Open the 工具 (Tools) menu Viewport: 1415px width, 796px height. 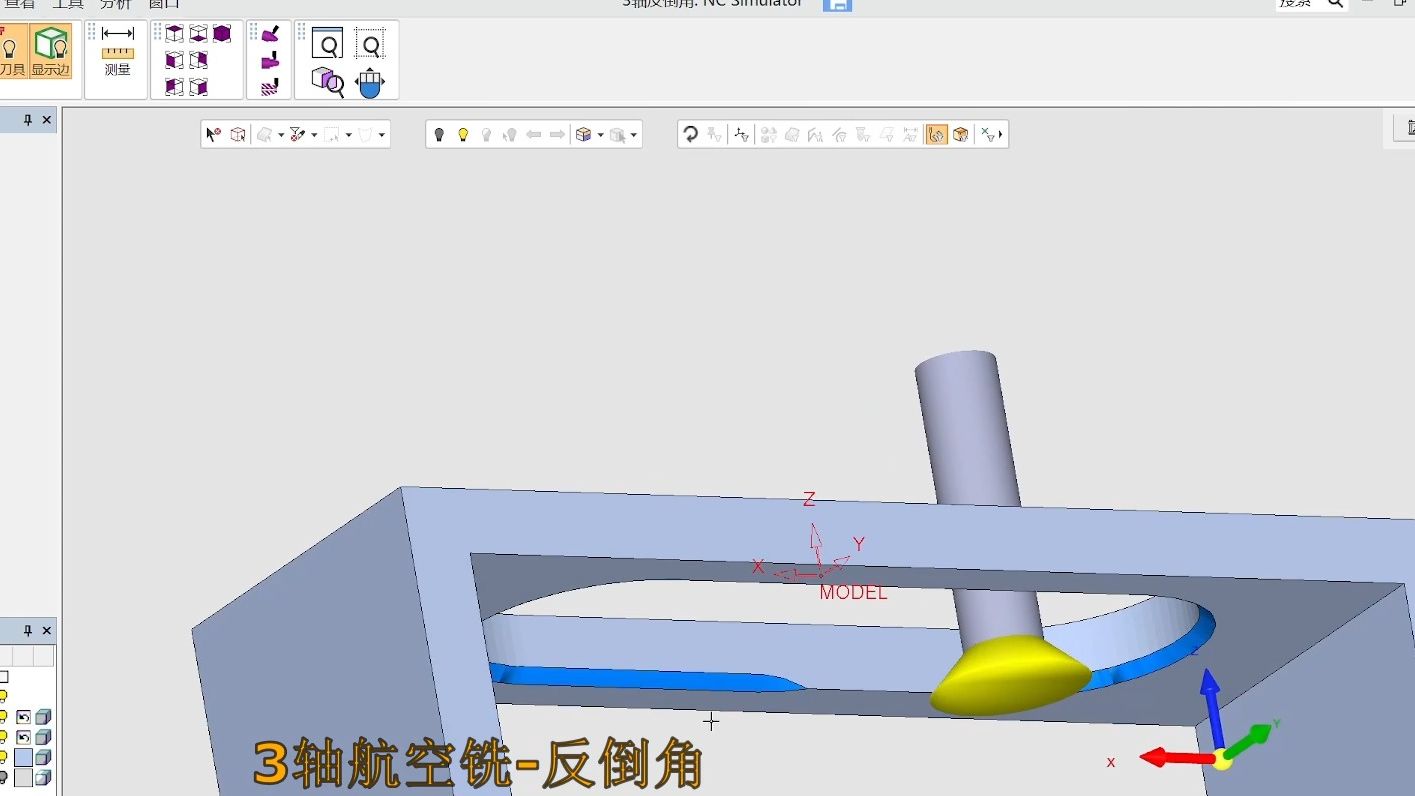point(67,4)
